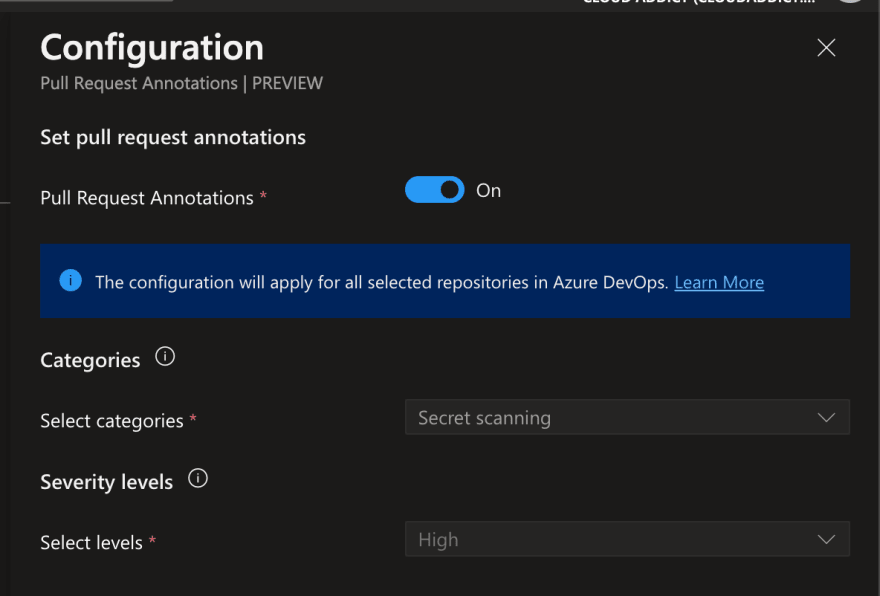Click the 'Select levels' label

coord(91,543)
